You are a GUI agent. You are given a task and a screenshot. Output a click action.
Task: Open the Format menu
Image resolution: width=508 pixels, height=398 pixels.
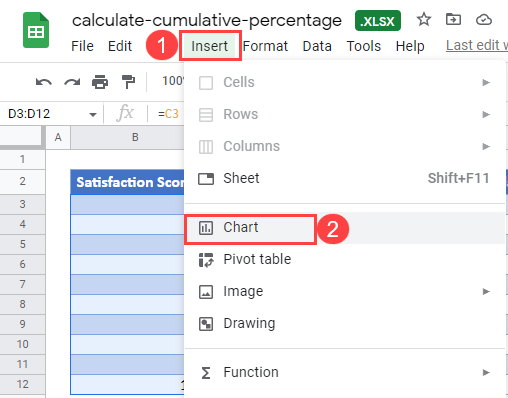point(265,46)
